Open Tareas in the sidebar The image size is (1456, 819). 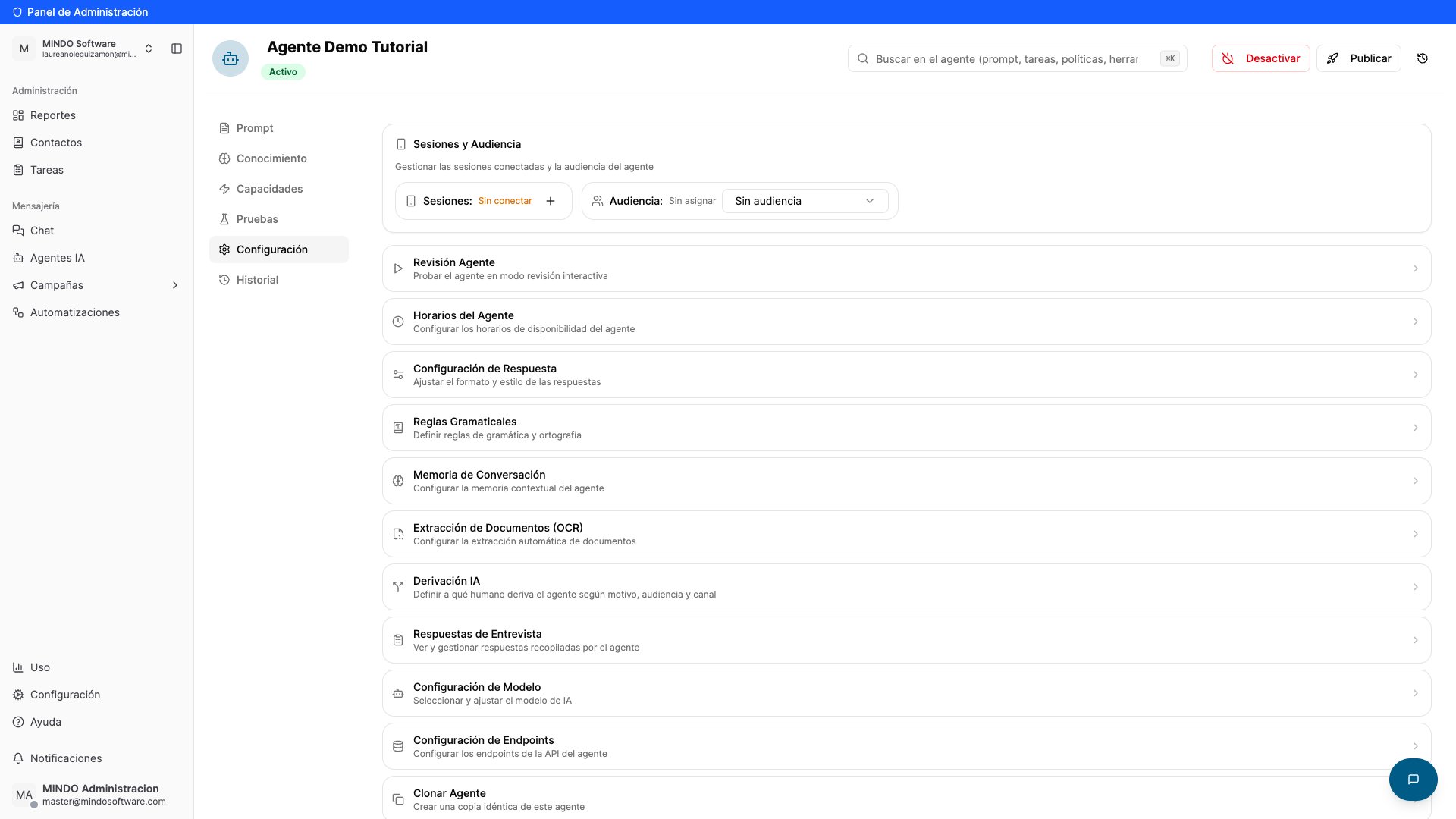click(96, 170)
